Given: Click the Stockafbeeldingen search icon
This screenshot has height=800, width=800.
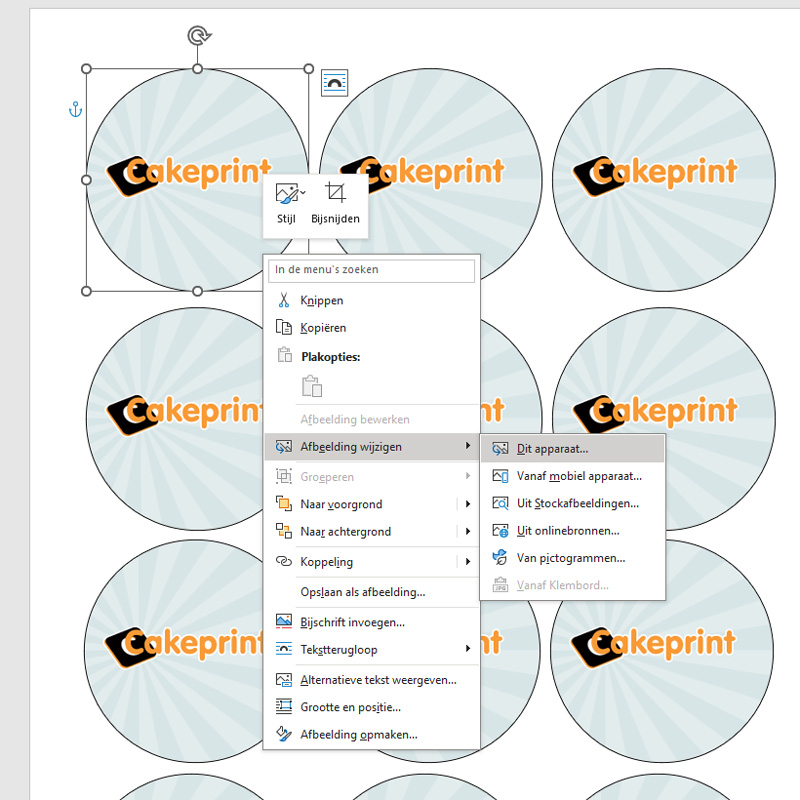Looking at the screenshot, I should [500, 503].
